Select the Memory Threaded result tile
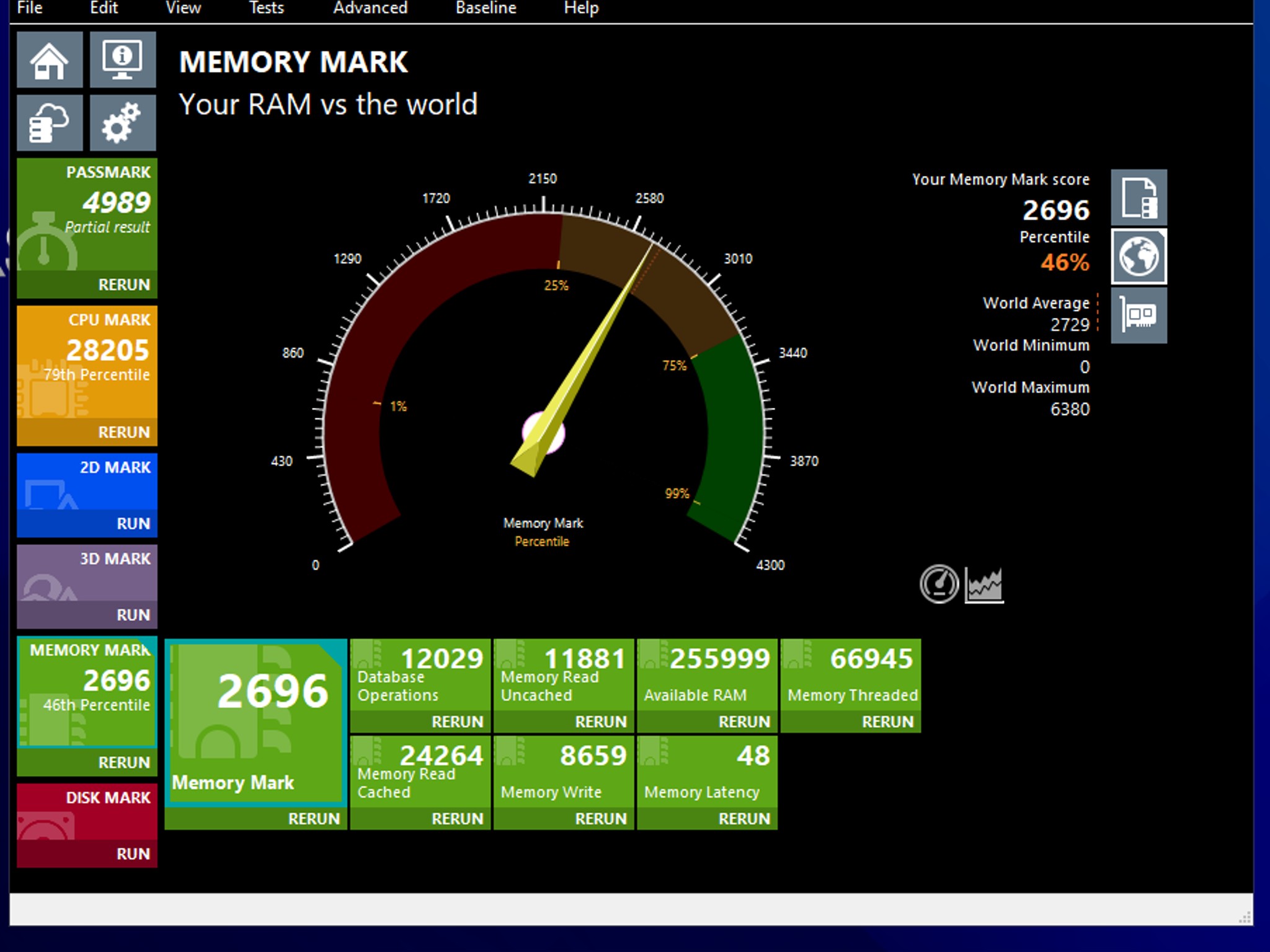Screen dimensions: 1270x952 (x=851, y=675)
